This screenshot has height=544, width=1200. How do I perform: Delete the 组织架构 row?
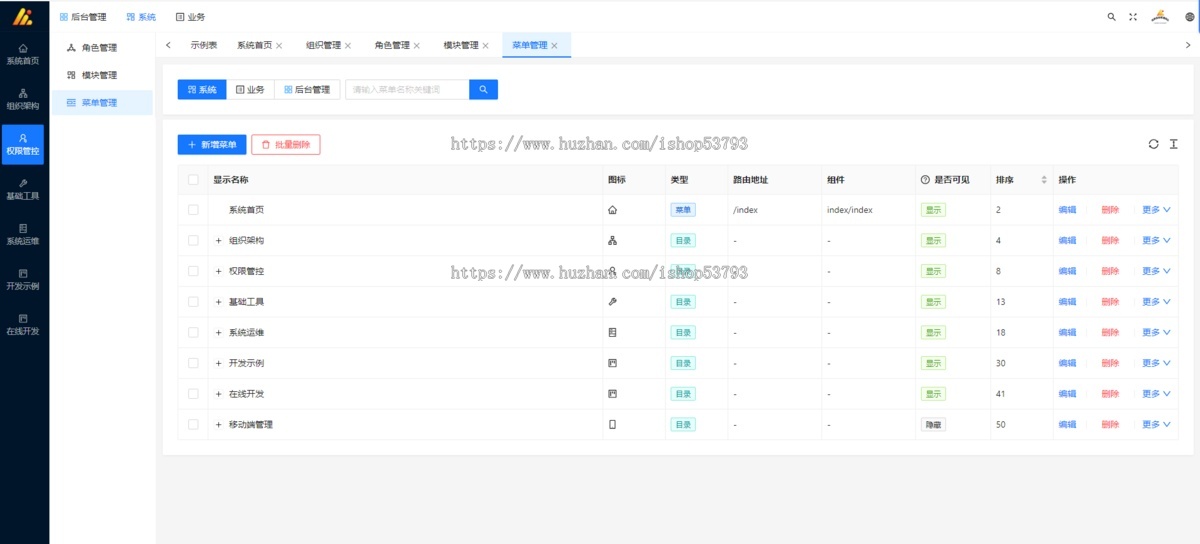(1110, 241)
